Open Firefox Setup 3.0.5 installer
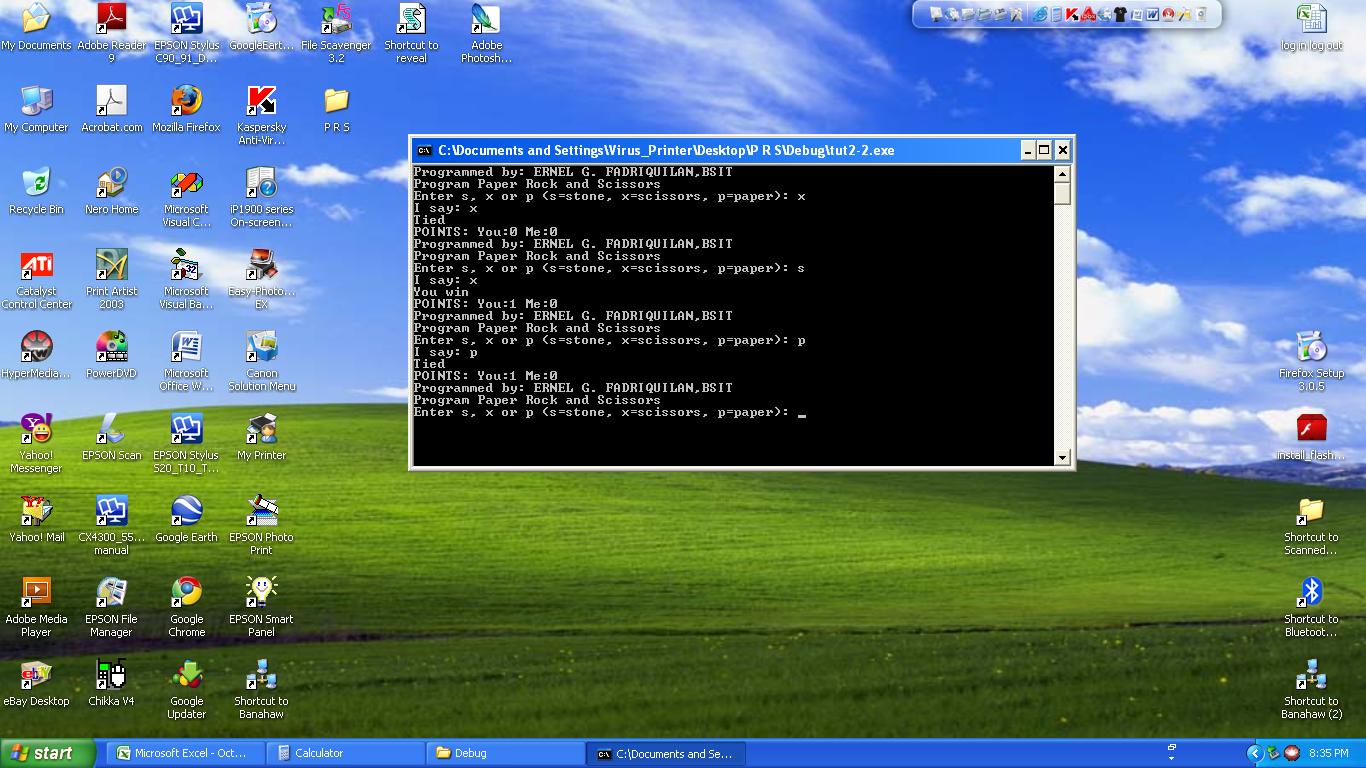This screenshot has width=1366, height=768. coord(1311,361)
